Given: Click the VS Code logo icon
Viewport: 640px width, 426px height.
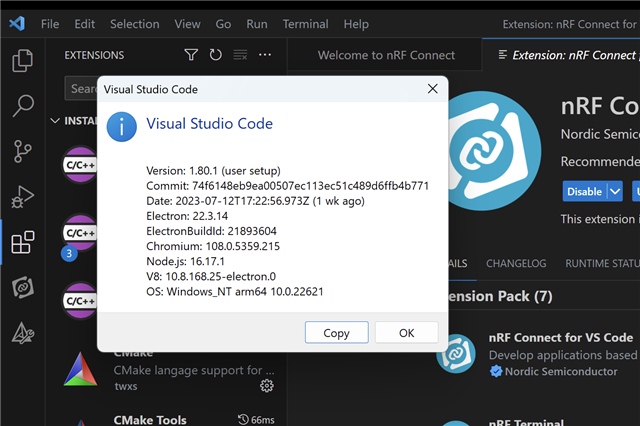Looking at the screenshot, I should 17,24.
